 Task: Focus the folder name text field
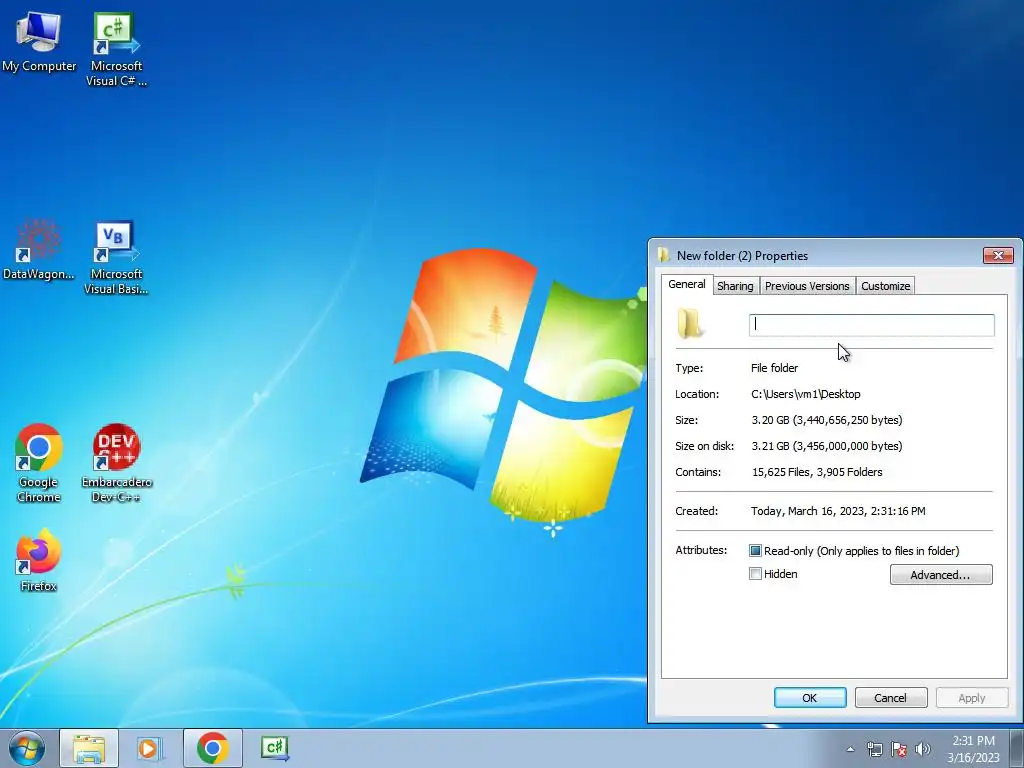[872, 325]
